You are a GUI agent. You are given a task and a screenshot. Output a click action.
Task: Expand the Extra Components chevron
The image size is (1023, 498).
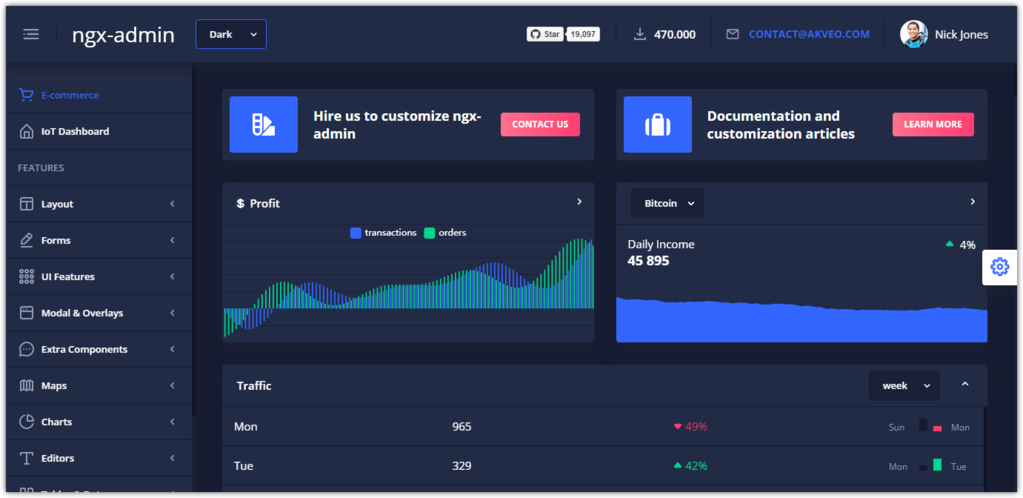click(x=172, y=349)
